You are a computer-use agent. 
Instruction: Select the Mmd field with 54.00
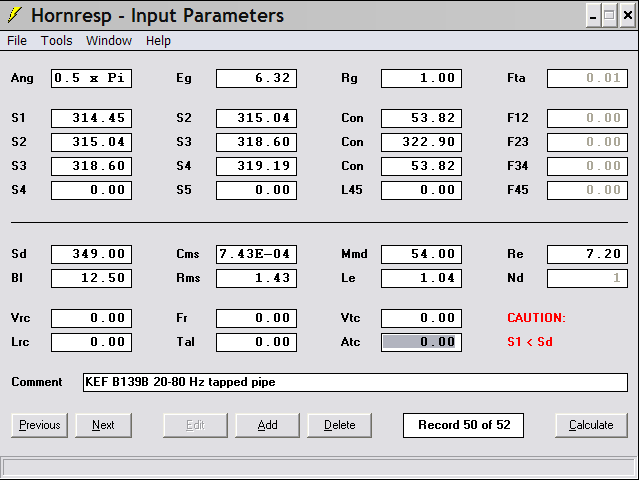point(421,254)
